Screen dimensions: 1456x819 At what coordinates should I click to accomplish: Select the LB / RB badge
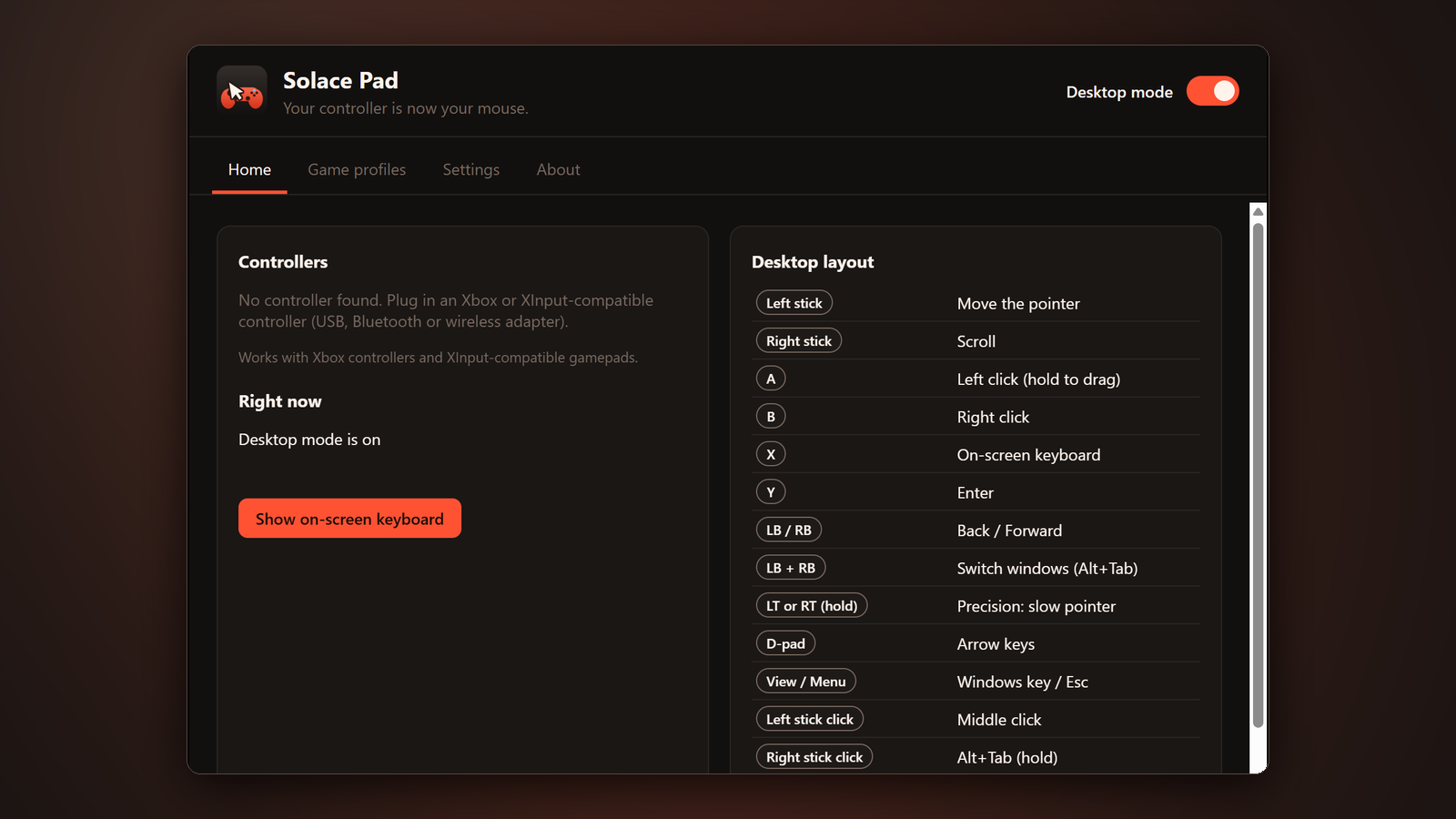tap(789, 531)
